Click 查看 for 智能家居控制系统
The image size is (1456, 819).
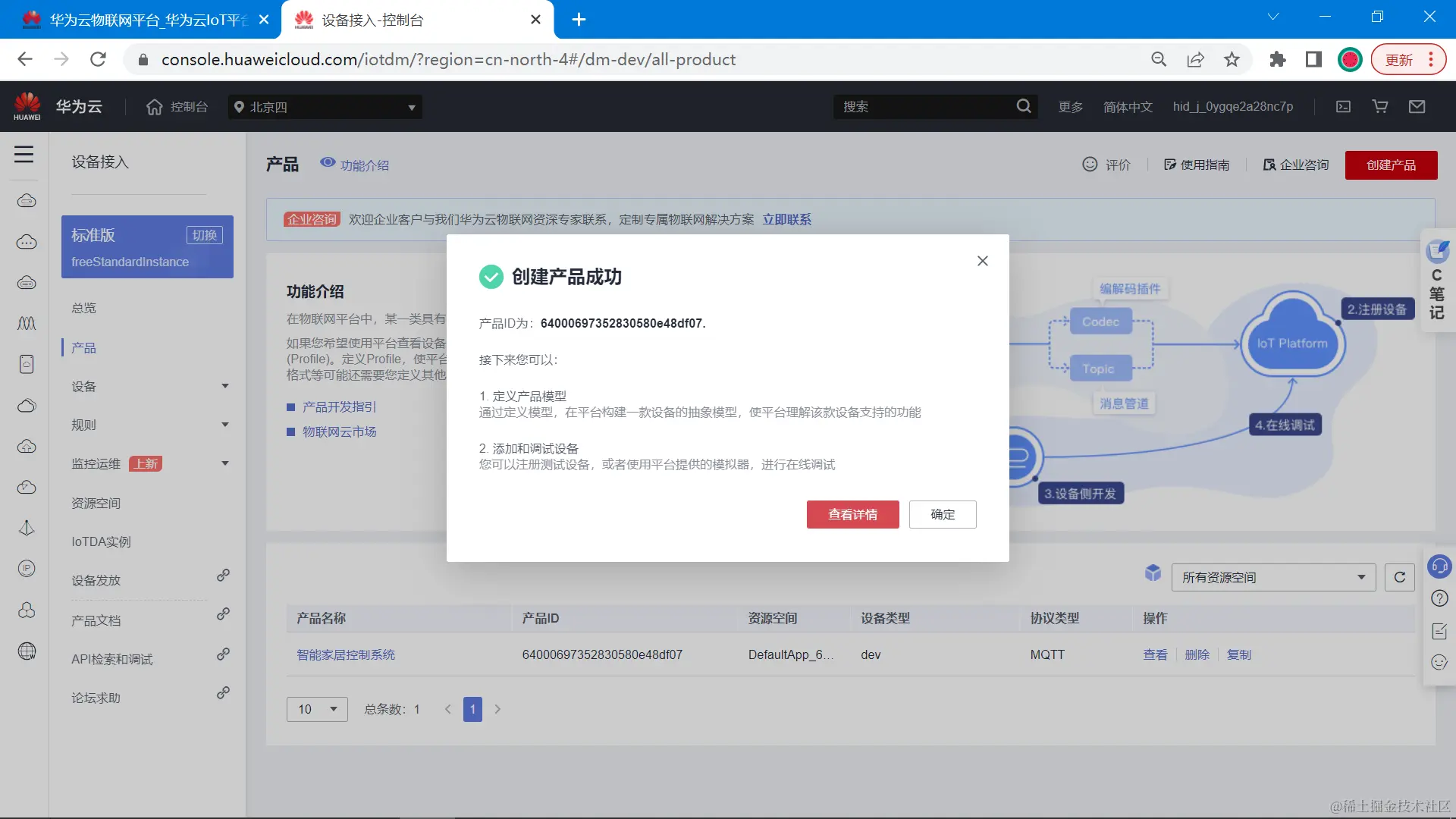click(1155, 654)
